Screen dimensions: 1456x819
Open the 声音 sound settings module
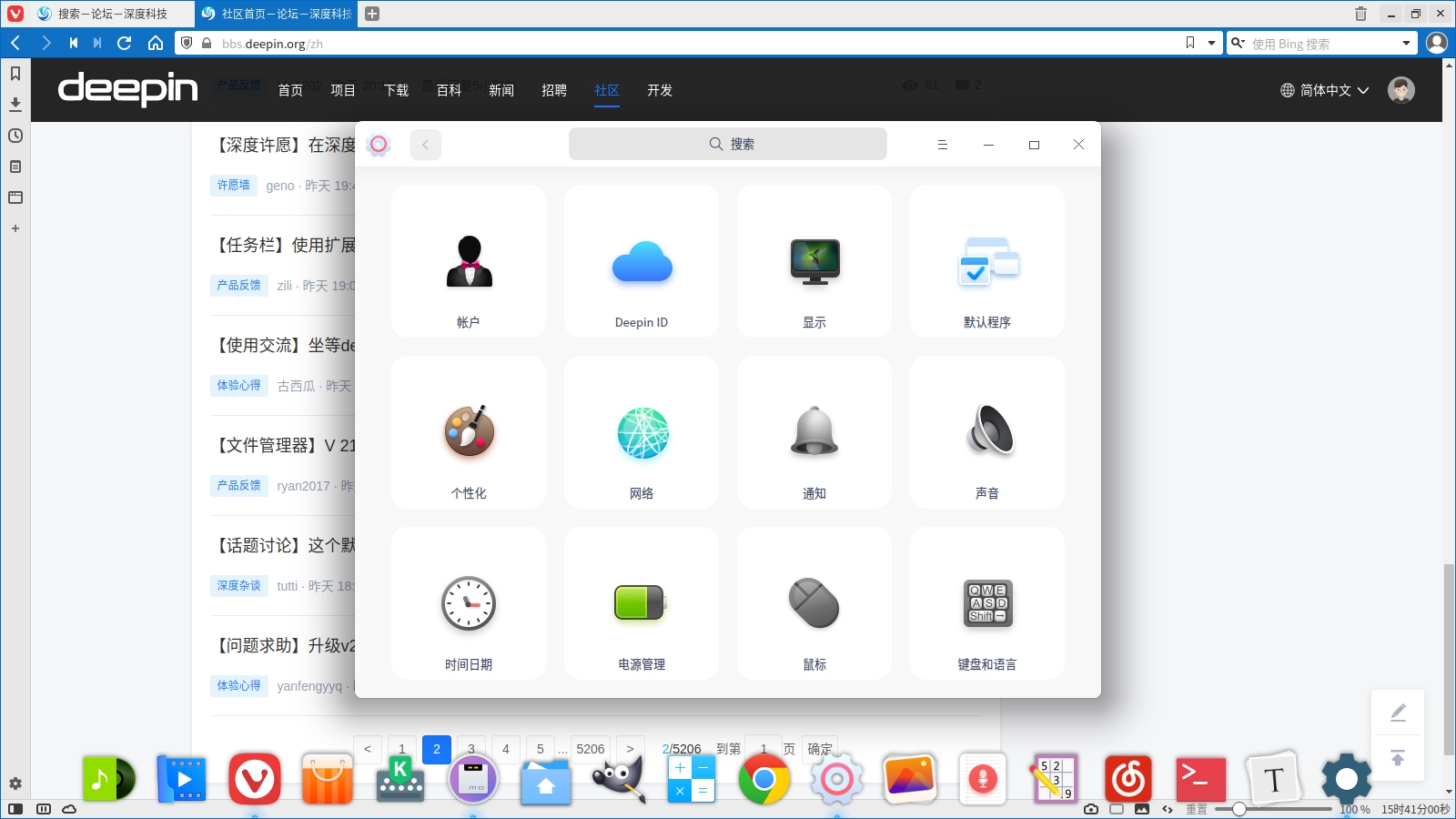[x=987, y=432]
